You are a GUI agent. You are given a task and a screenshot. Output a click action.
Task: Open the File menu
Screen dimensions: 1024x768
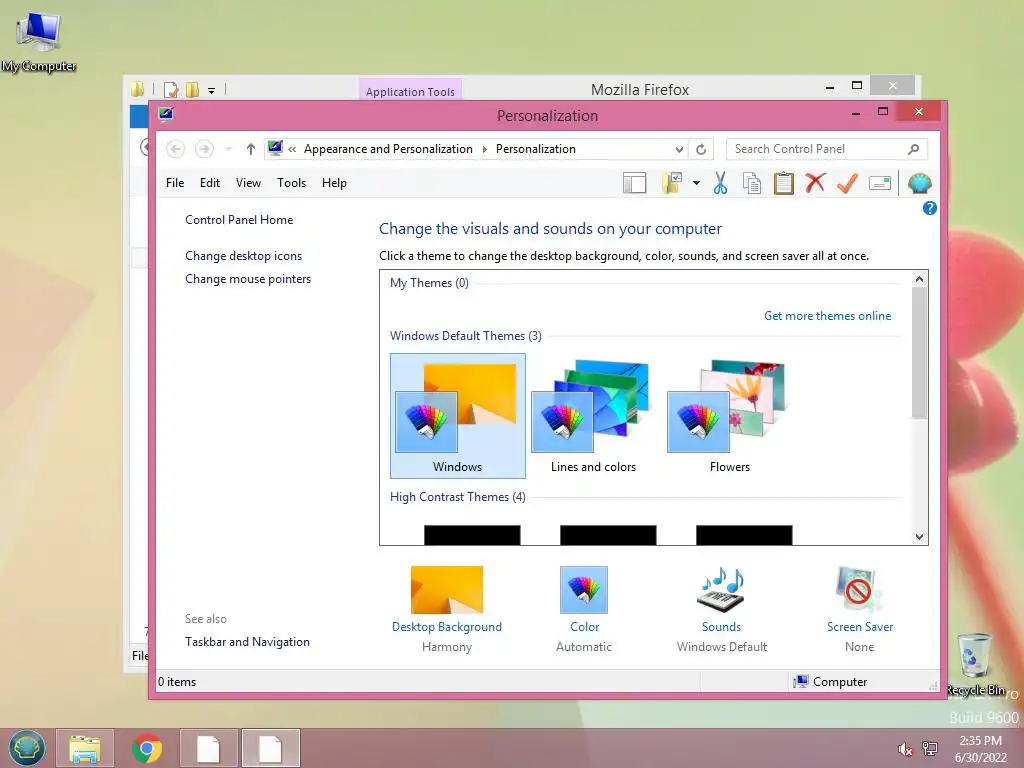point(175,183)
